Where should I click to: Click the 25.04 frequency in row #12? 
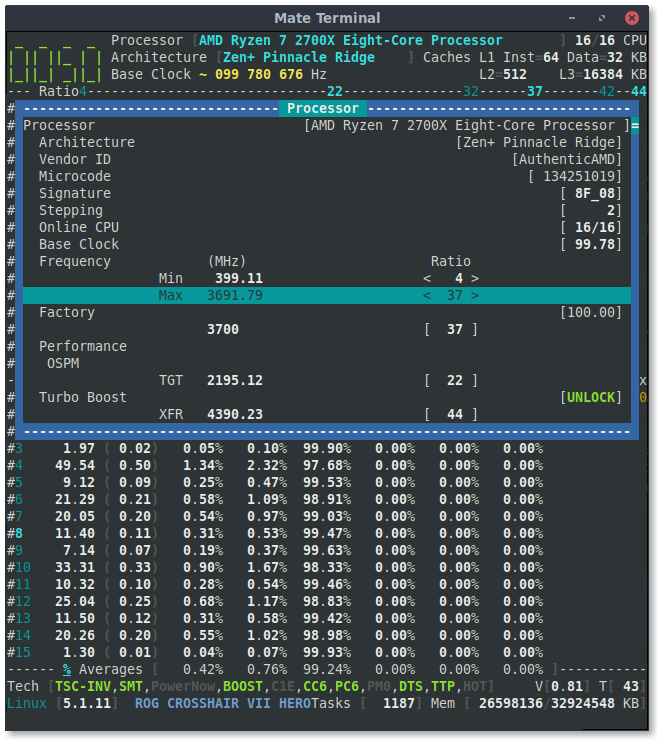tap(75, 601)
